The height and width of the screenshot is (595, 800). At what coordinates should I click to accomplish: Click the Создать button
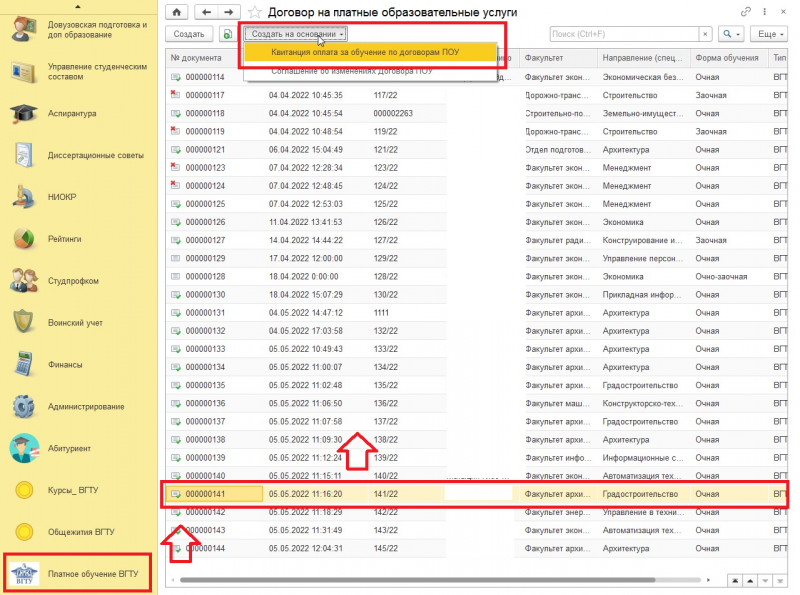pyautogui.click(x=189, y=34)
